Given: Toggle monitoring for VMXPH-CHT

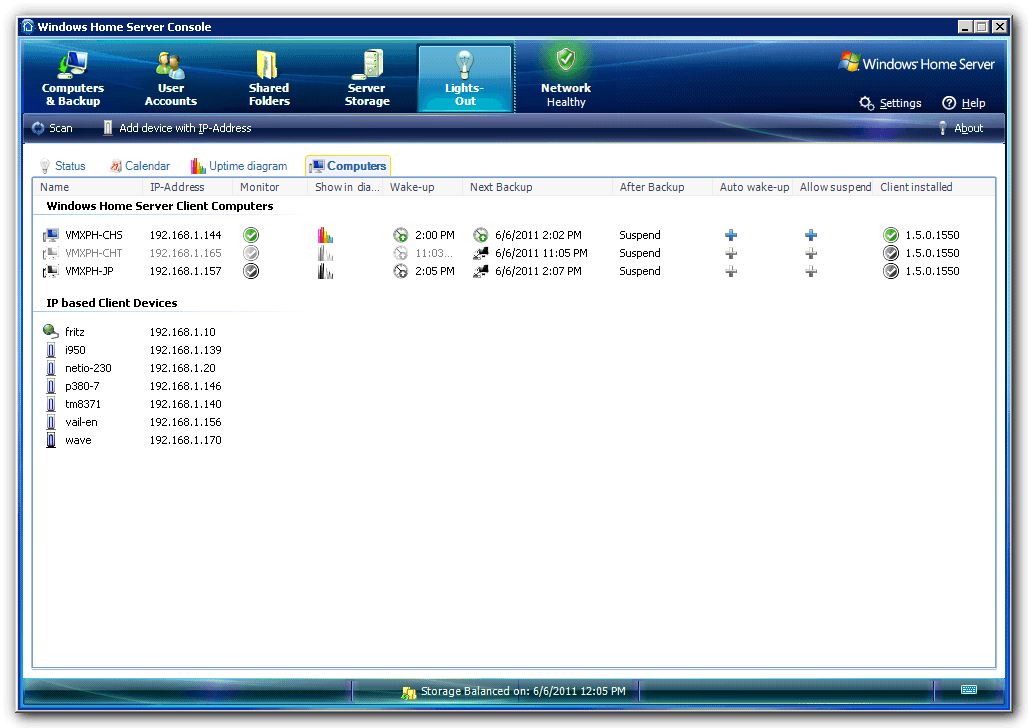Looking at the screenshot, I should pos(251,253).
